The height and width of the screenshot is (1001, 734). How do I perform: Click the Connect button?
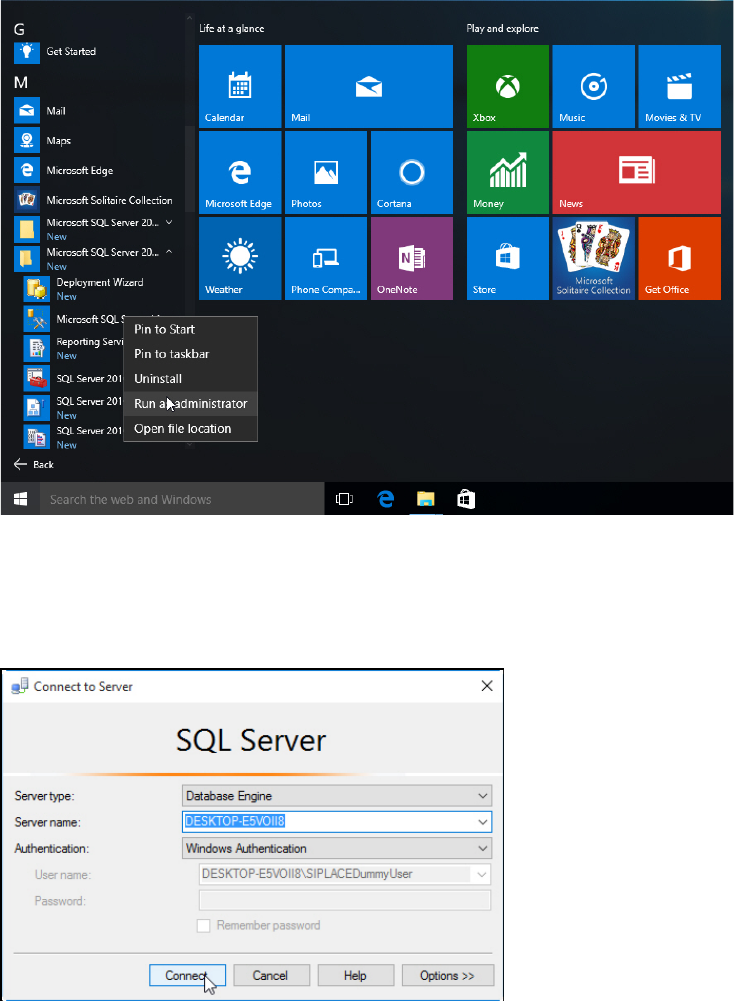[x=187, y=976]
